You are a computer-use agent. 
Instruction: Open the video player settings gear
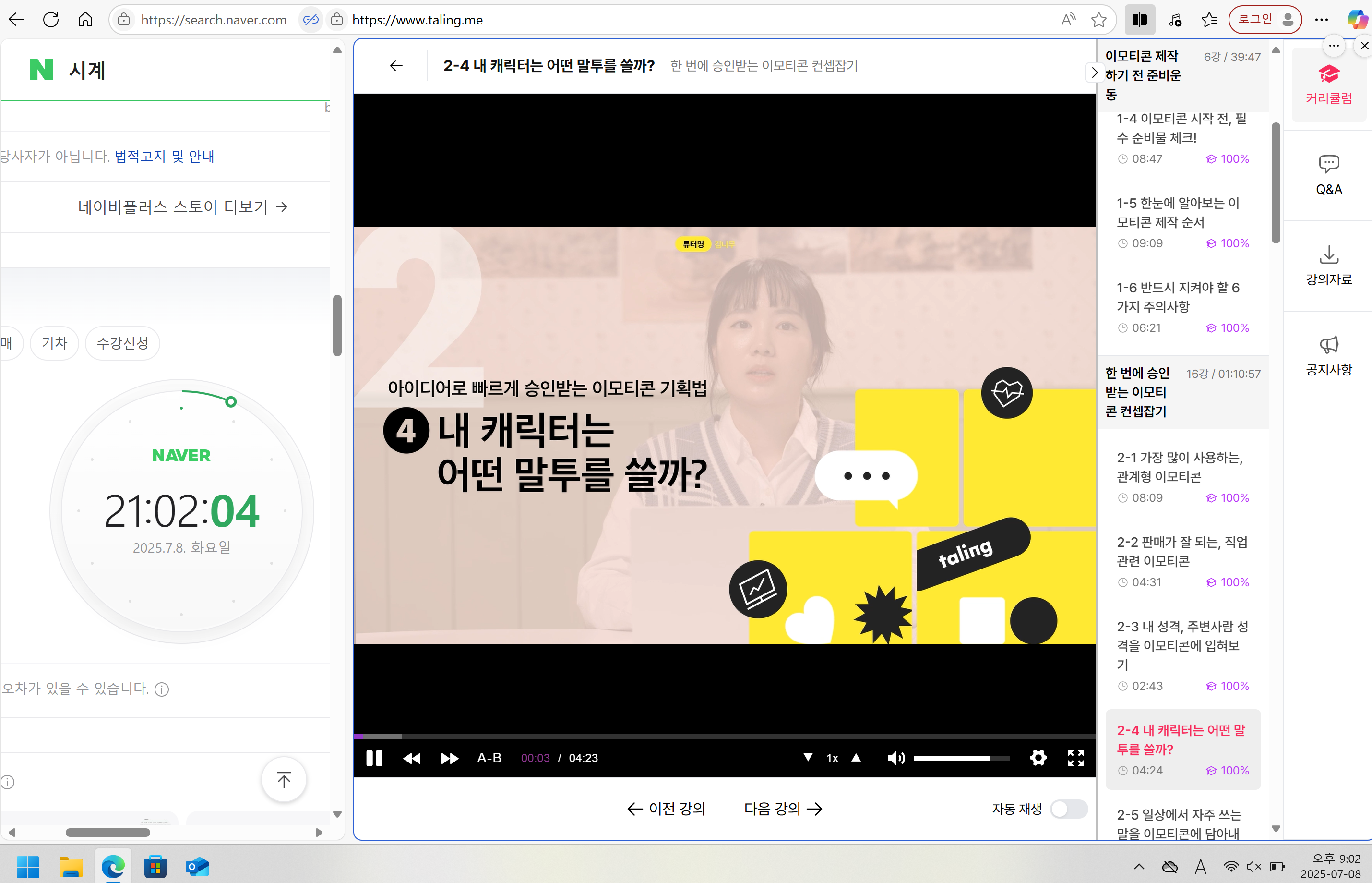[1038, 757]
